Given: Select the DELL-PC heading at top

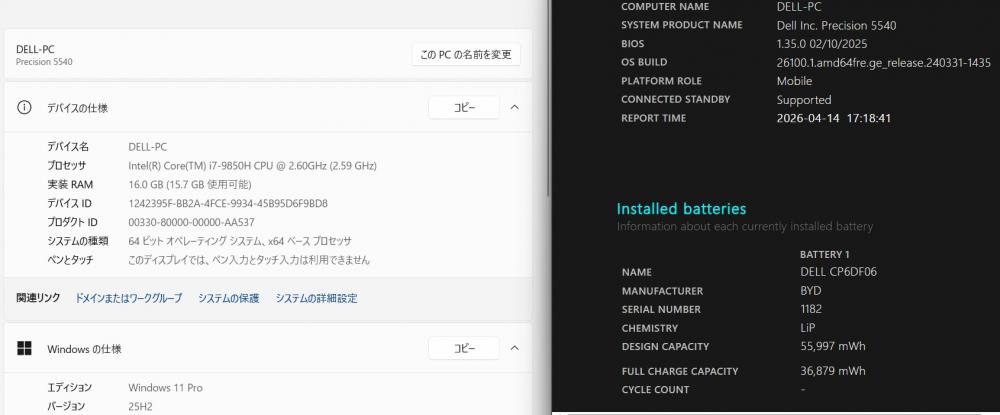Looking at the screenshot, I should [x=35, y=50].
